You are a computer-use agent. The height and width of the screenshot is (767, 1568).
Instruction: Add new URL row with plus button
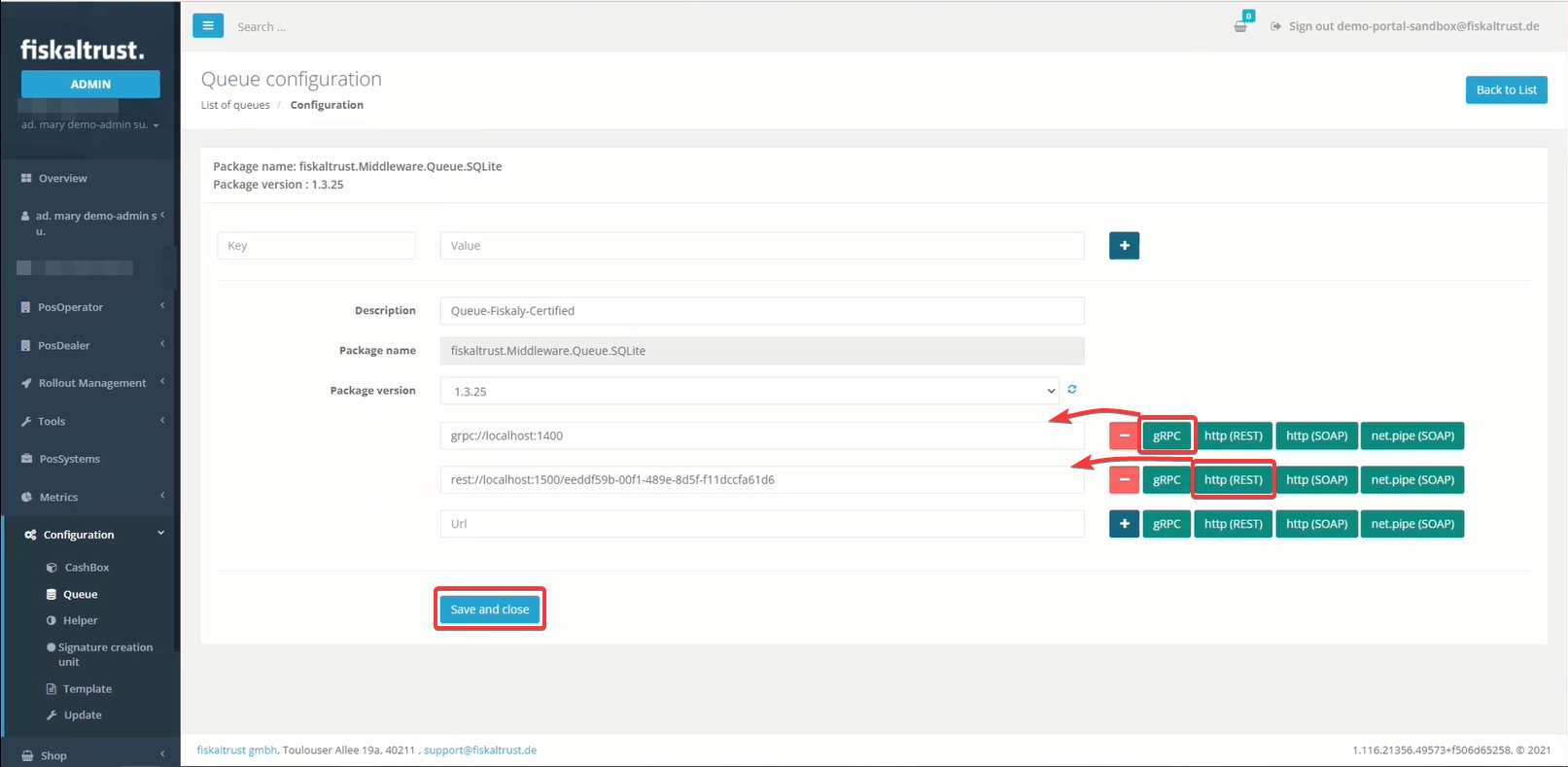tap(1124, 524)
